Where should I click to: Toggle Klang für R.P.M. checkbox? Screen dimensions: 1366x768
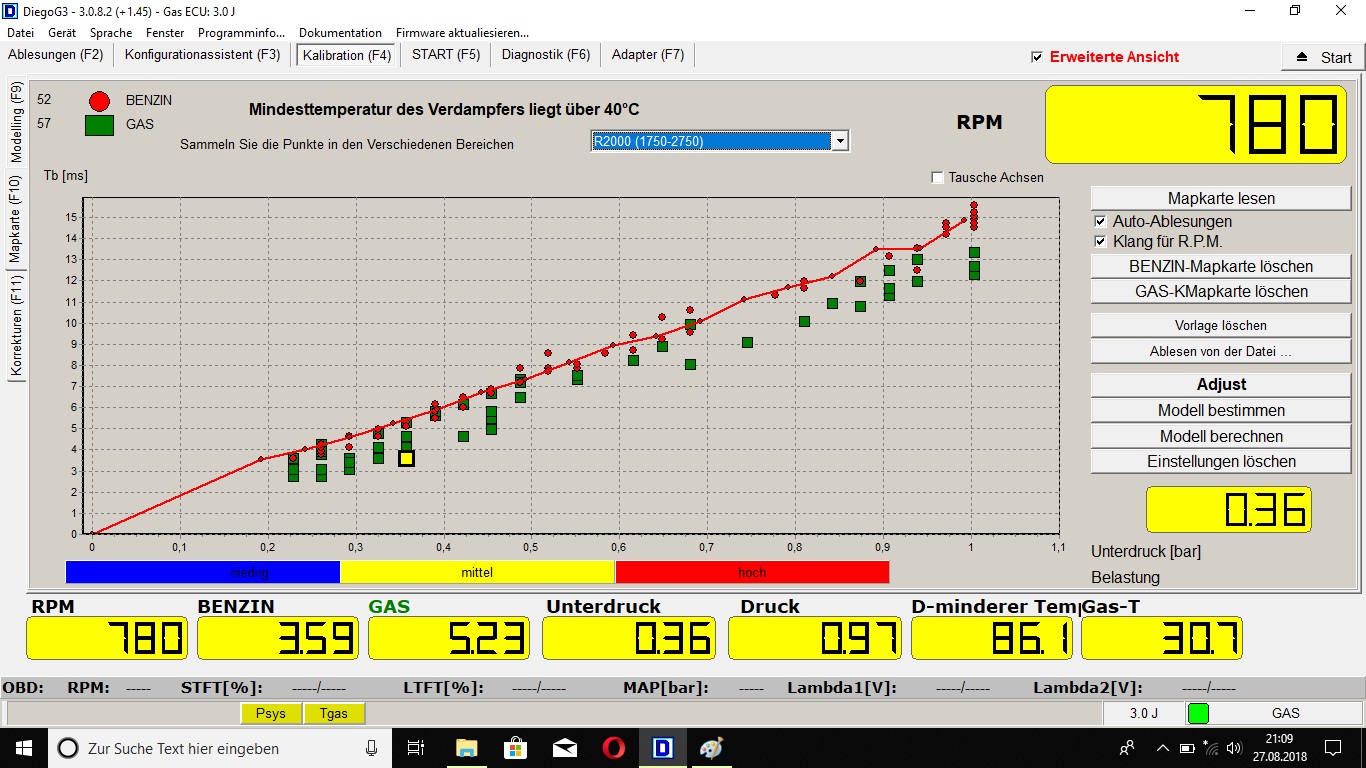1100,241
